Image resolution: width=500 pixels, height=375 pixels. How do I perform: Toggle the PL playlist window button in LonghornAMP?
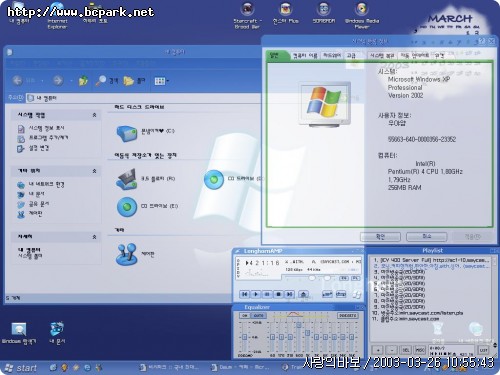pyautogui.click(x=356, y=278)
